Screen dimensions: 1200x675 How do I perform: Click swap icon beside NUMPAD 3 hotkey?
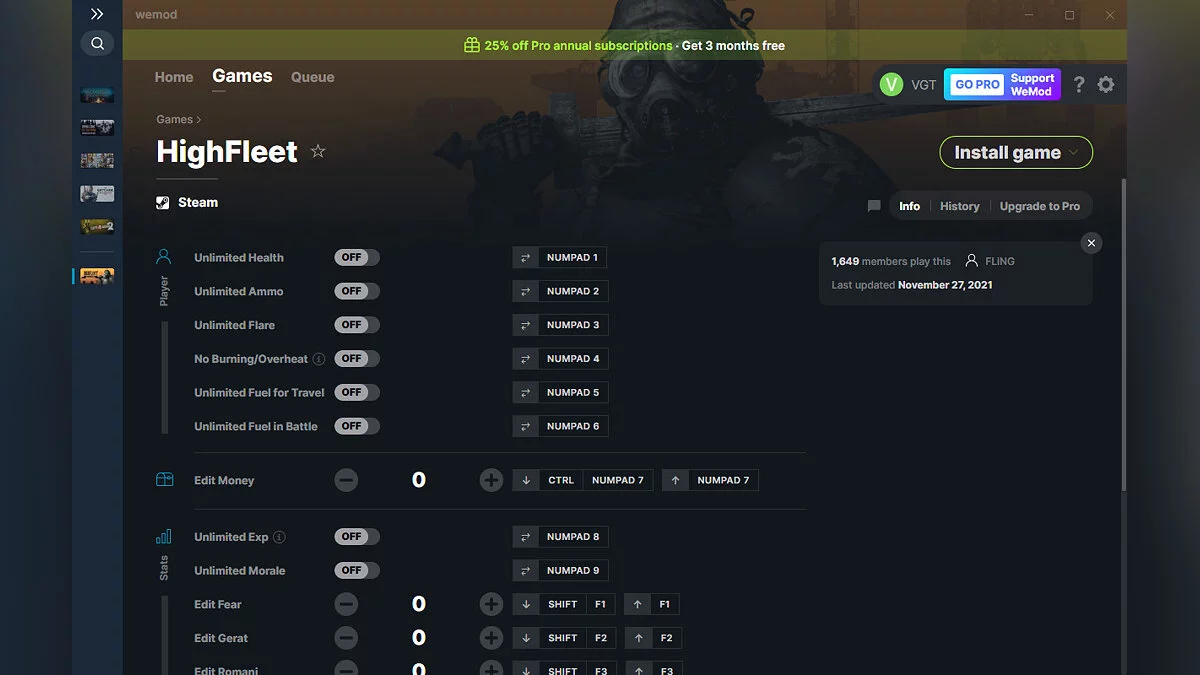(x=525, y=325)
